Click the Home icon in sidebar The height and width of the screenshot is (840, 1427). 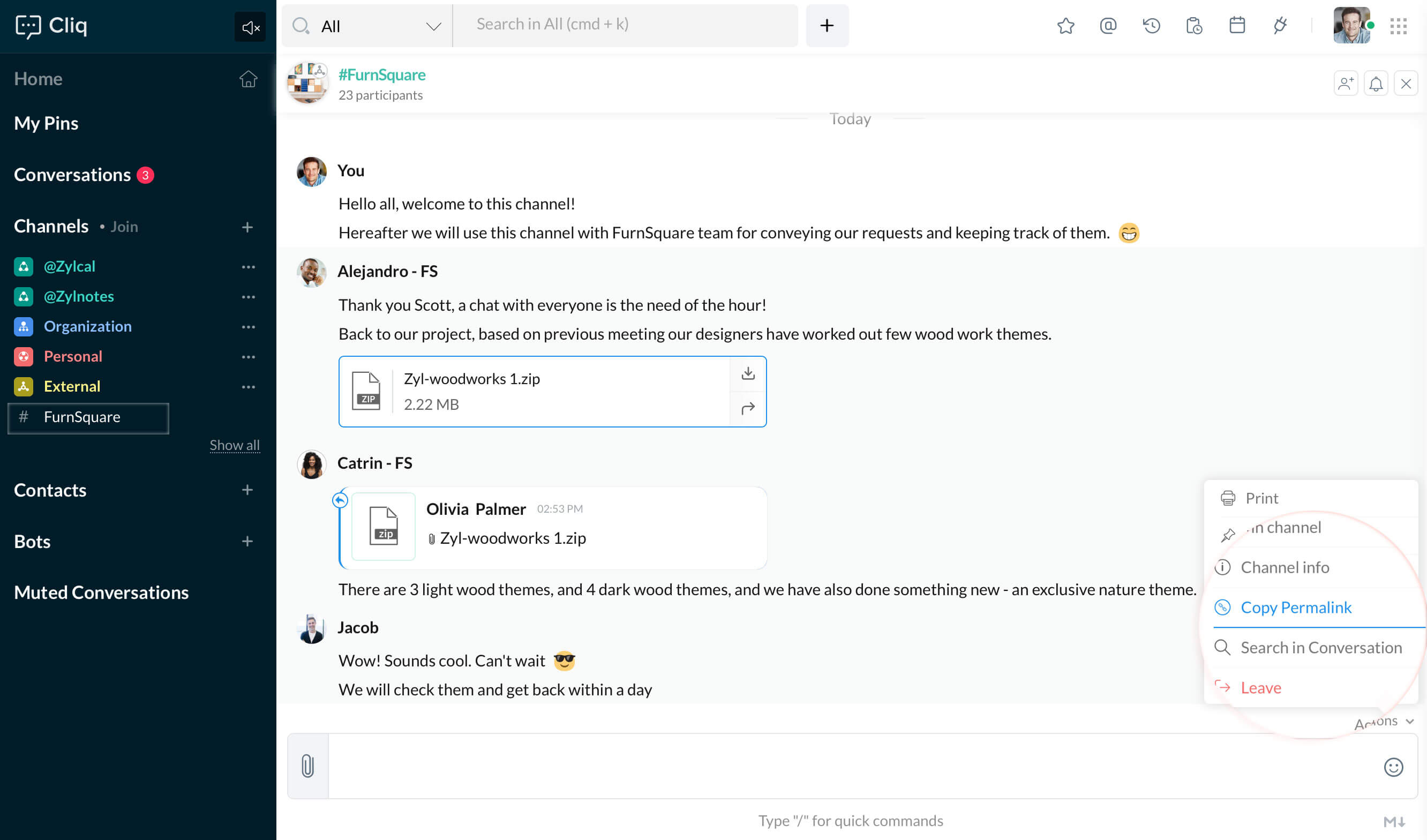click(248, 79)
